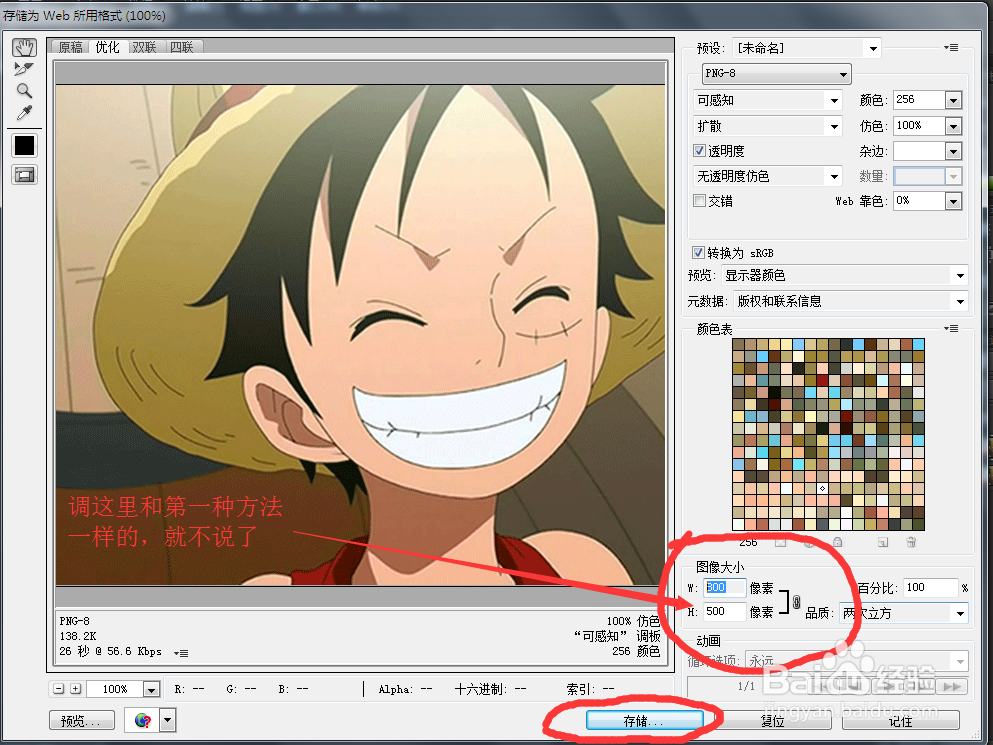Click the 存储... save button
The height and width of the screenshot is (745, 993).
pos(644,720)
